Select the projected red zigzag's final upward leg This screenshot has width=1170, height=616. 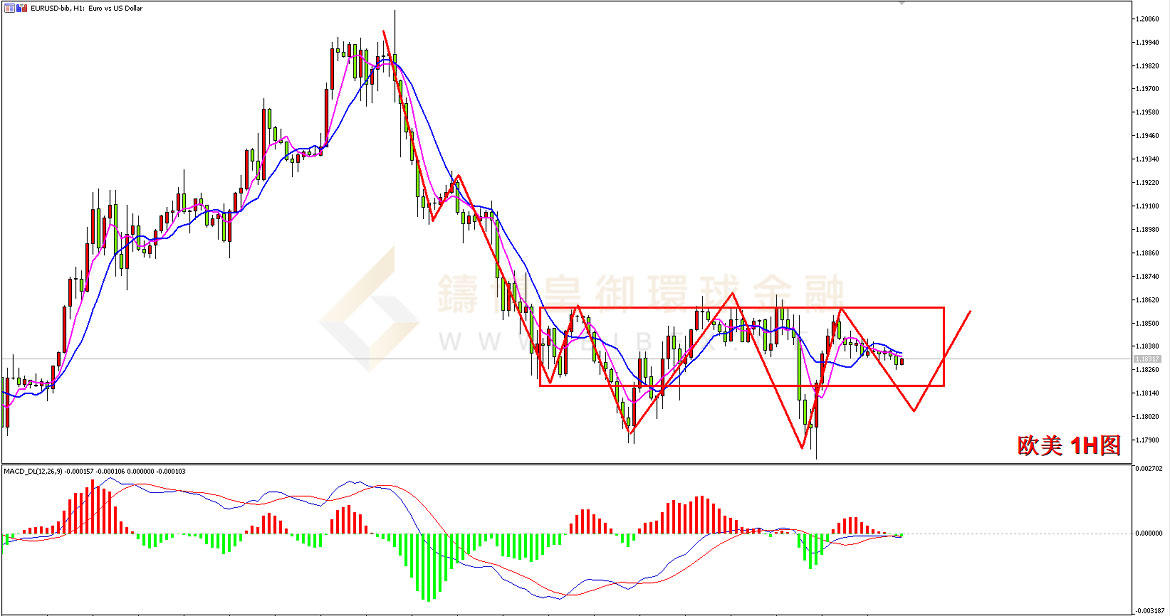943,360
